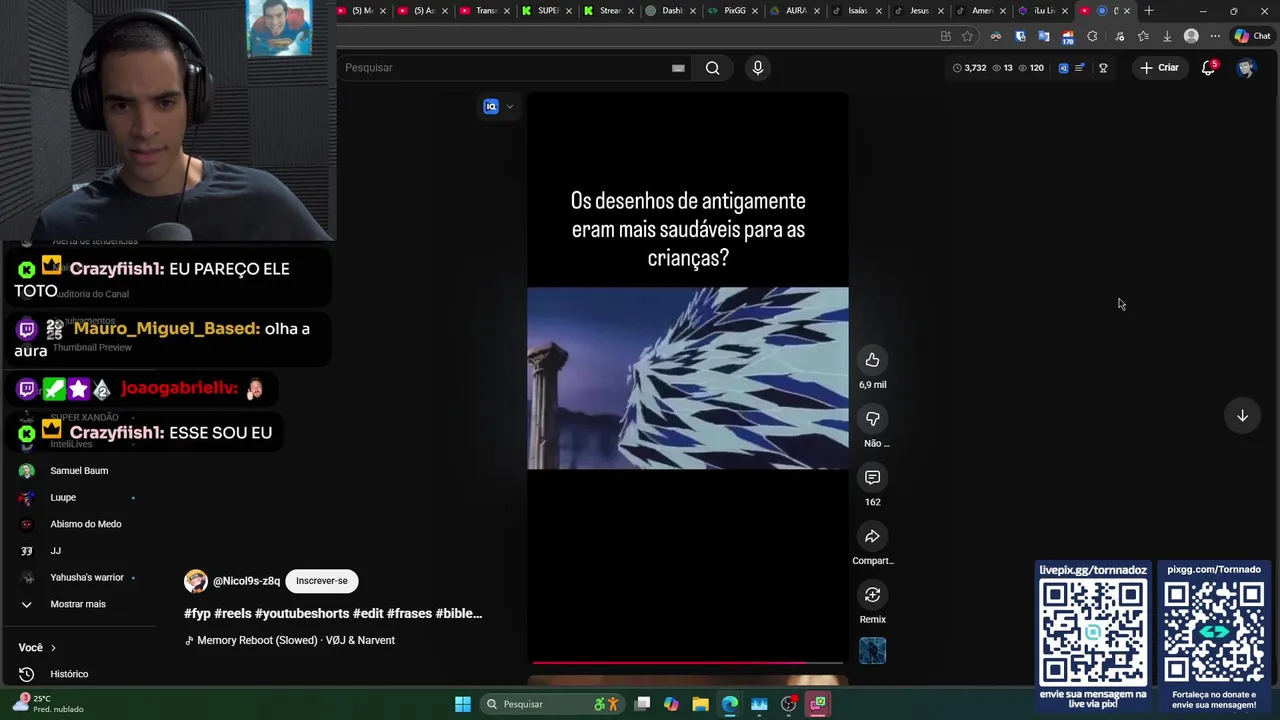
Task: Switch to the Isaías browser tab
Action: pos(856,11)
